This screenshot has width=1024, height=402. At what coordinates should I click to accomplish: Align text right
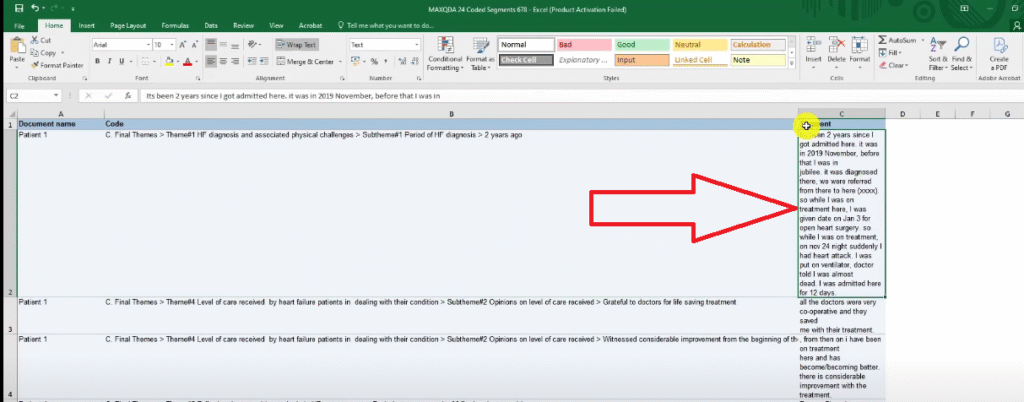[234, 61]
